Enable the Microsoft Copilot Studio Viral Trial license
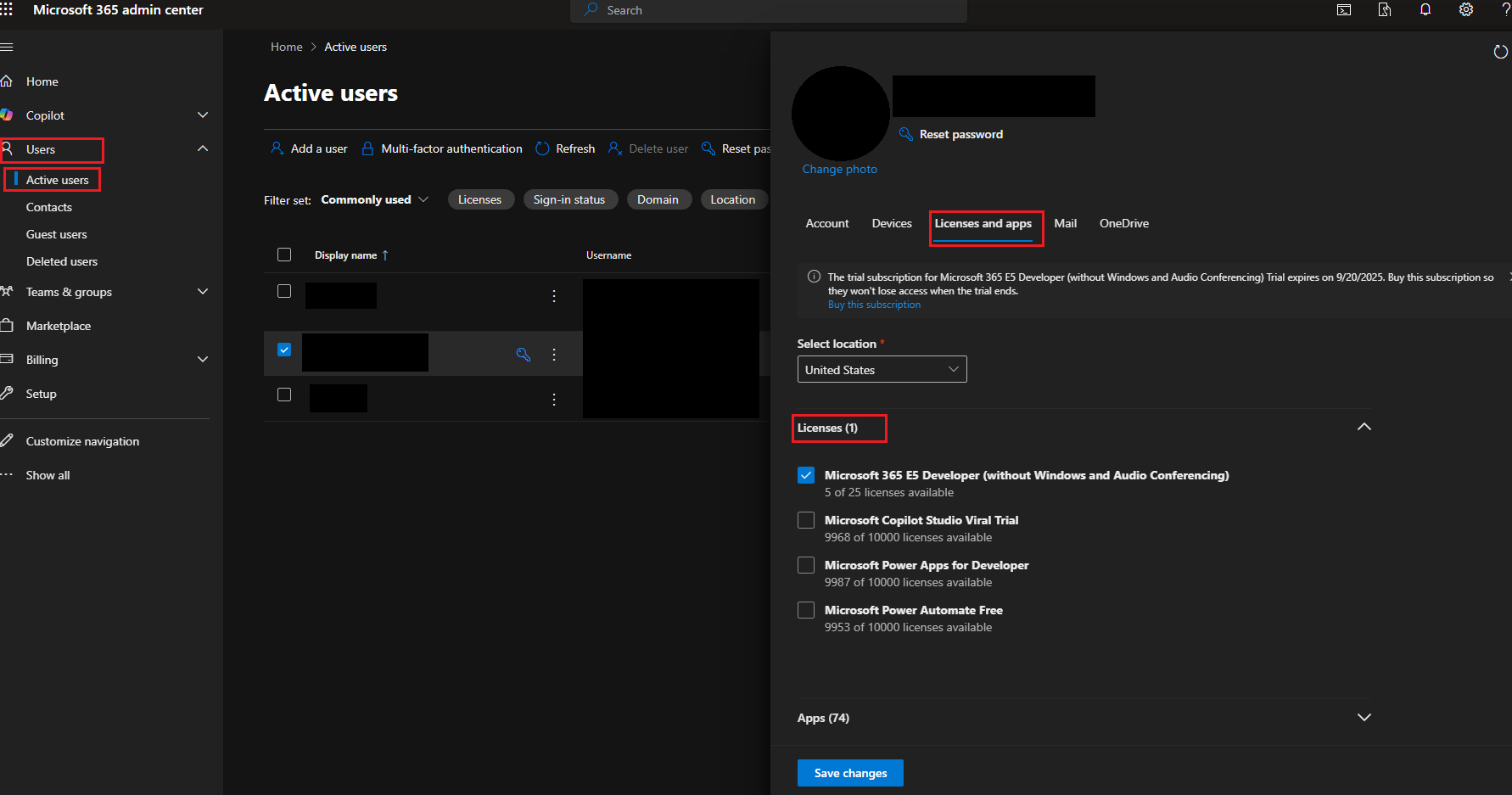 tap(805, 519)
